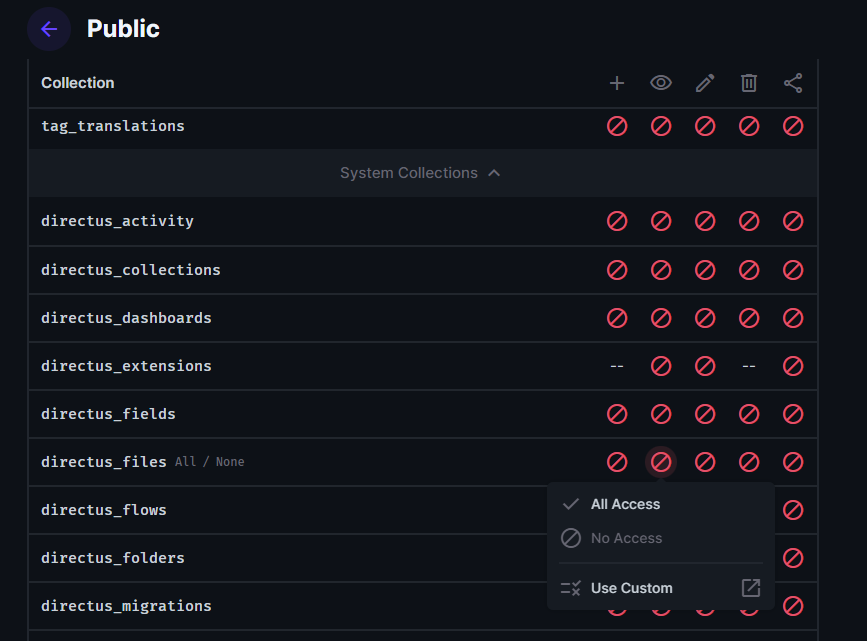Click the delete permissions trash icon
The image size is (867, 641).
pos(749,83)
